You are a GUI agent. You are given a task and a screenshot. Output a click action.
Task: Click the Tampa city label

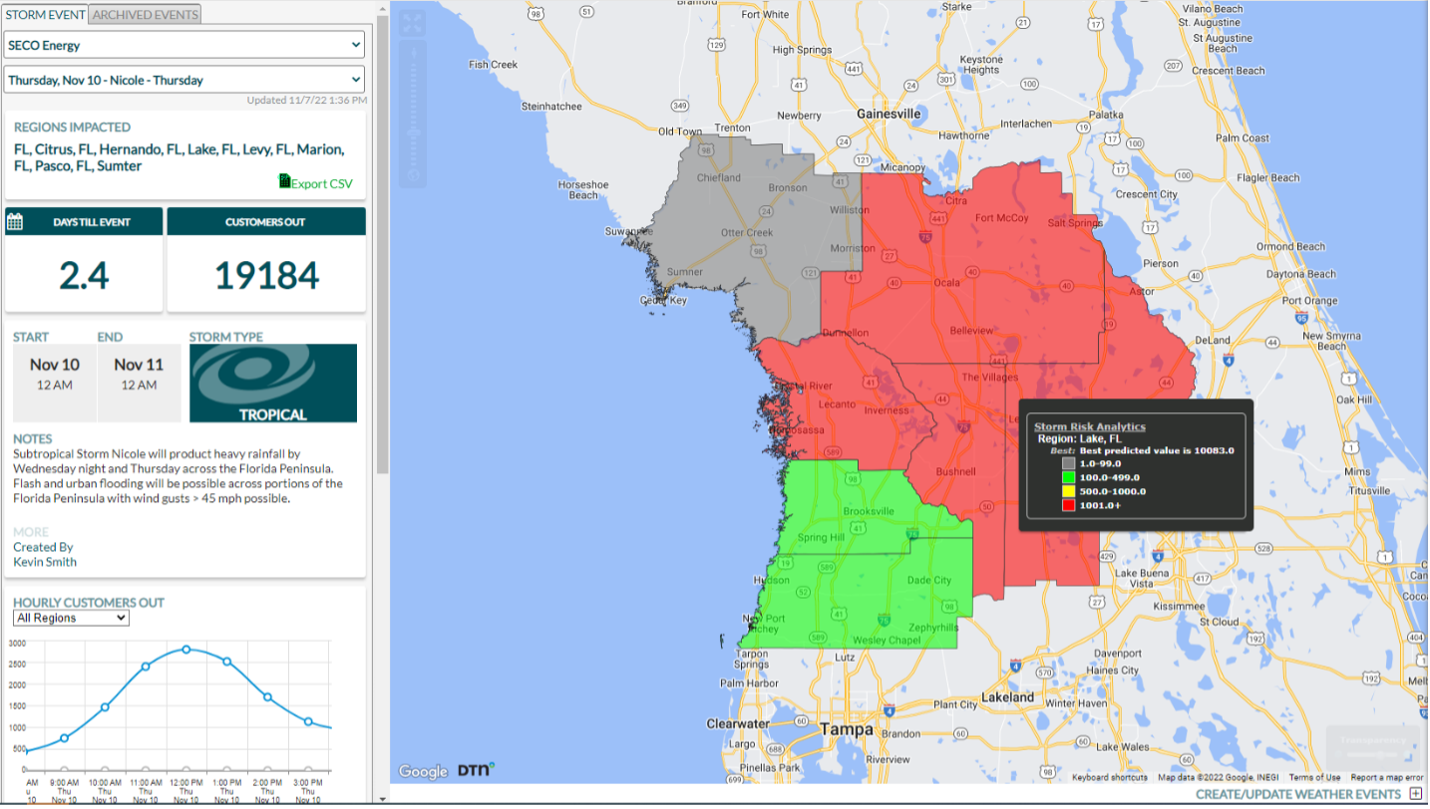[x=846, y=730]
